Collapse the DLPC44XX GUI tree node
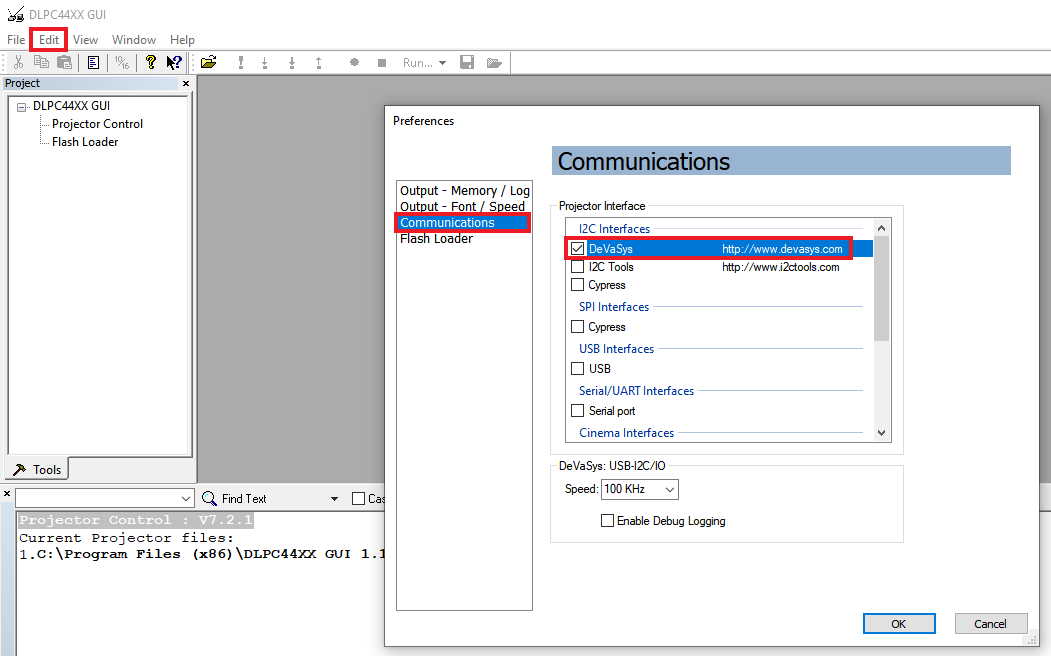The image size is (1051, 656). [x=21, y=106]
